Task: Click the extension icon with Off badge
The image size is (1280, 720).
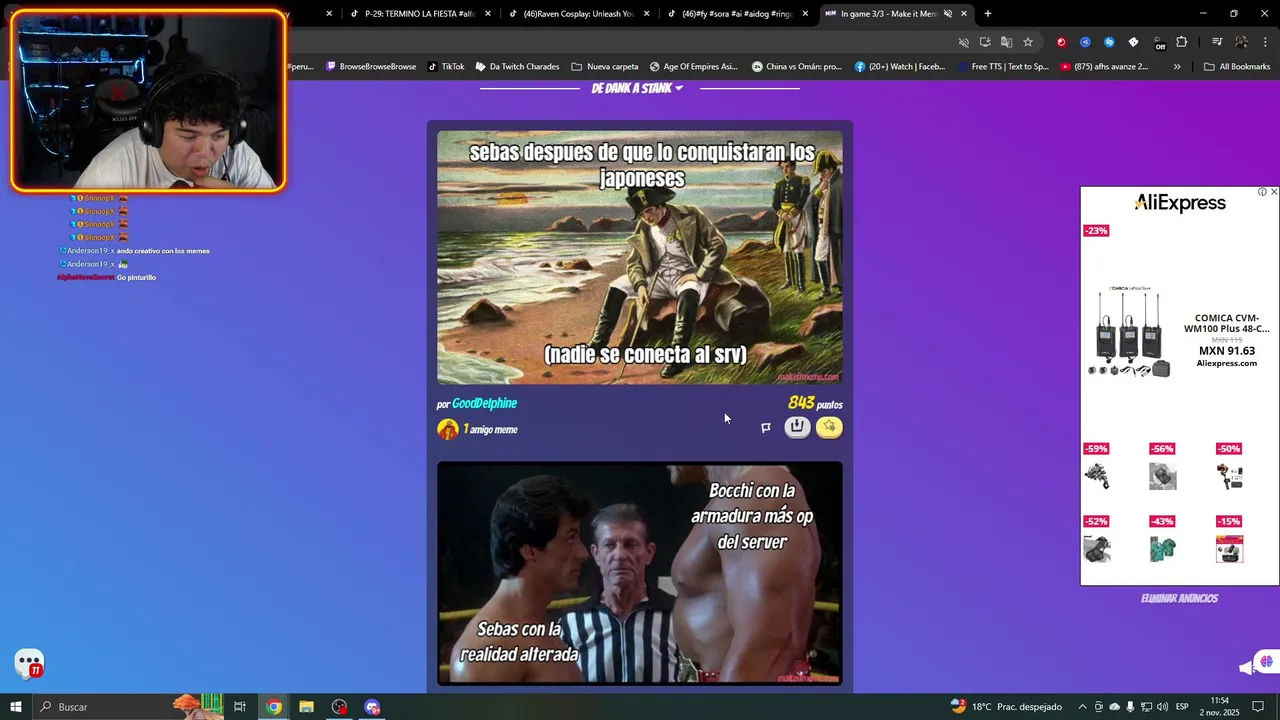Action: click(x=1159, y=43)
